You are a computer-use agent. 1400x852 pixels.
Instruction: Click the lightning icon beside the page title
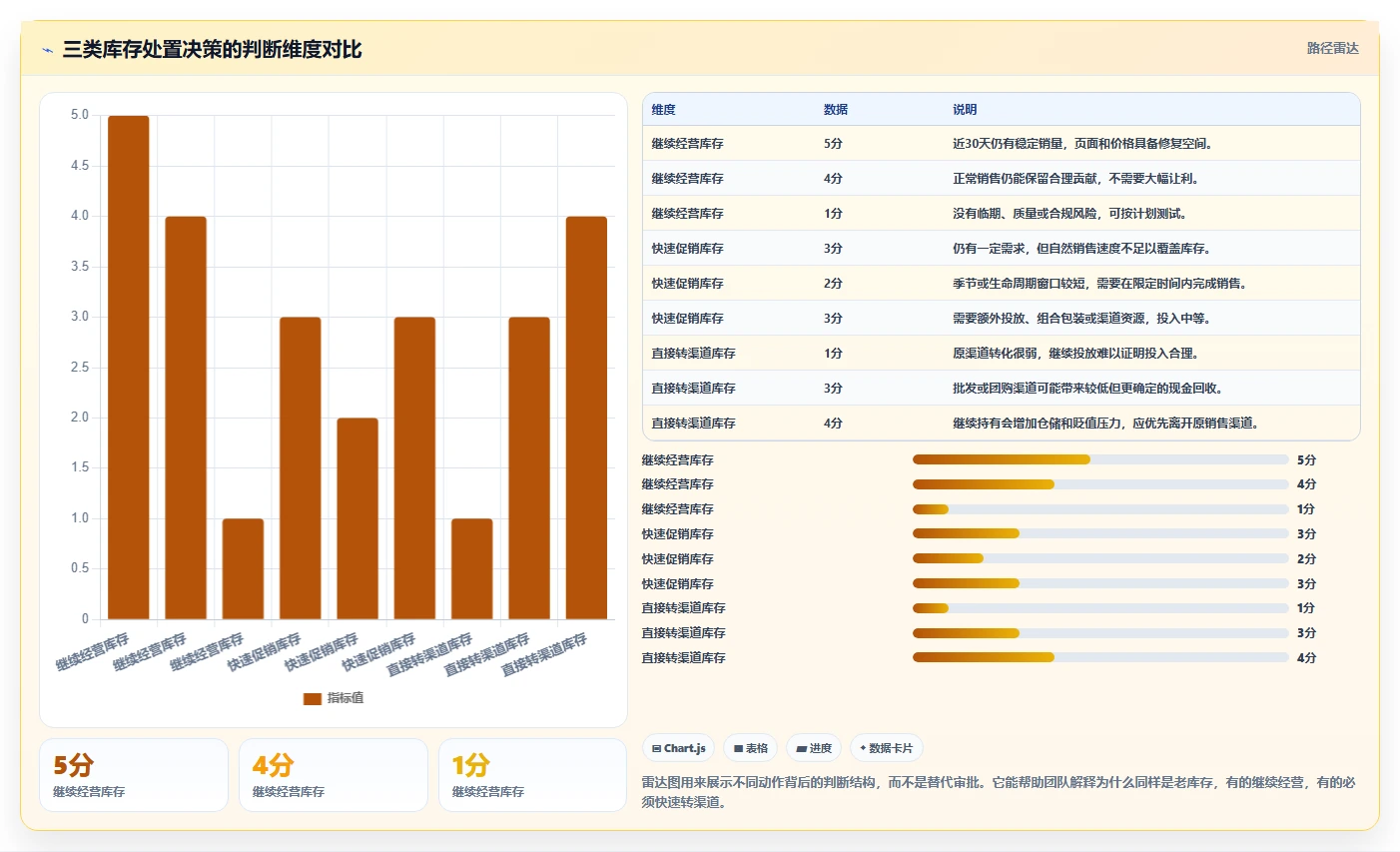47,50
